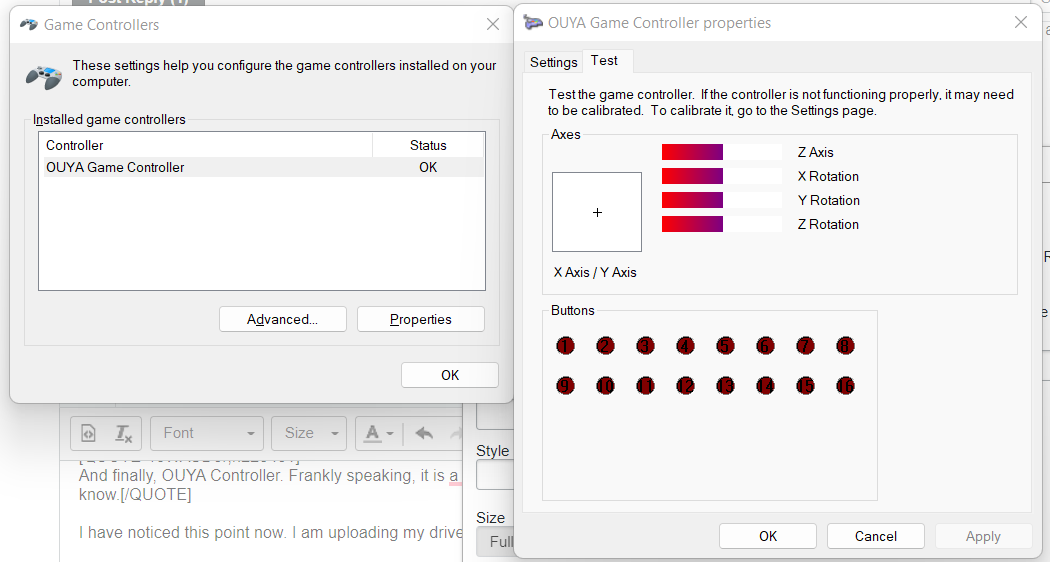
Task: Close the OUYA Game Controller properties window
Action: pos(1021,22)
